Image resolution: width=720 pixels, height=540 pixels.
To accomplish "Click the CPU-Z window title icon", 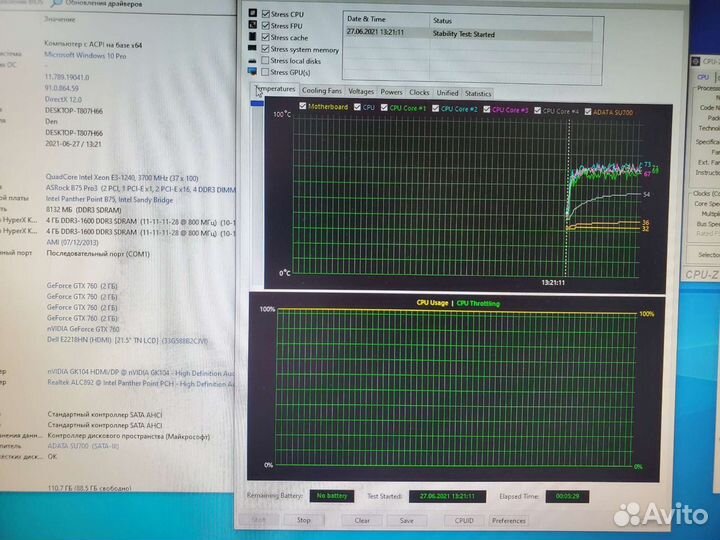I will tap(696, 61).
